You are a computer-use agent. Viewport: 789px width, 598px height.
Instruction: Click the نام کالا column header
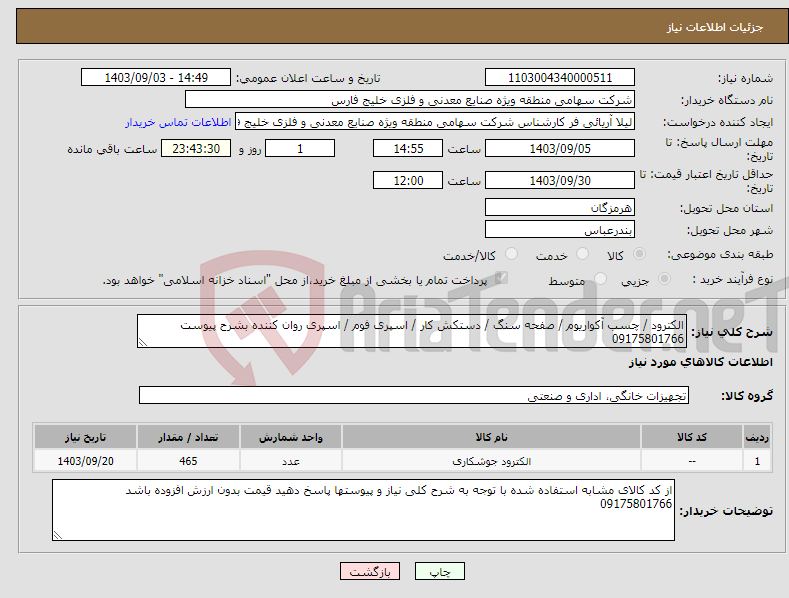(x=492, y=437)
